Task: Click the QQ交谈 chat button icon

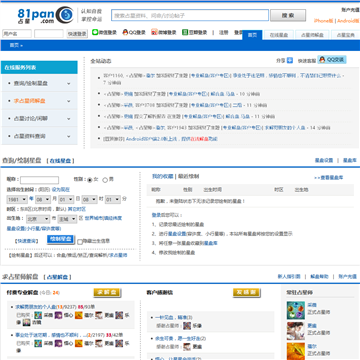Action: pos(332,60)
